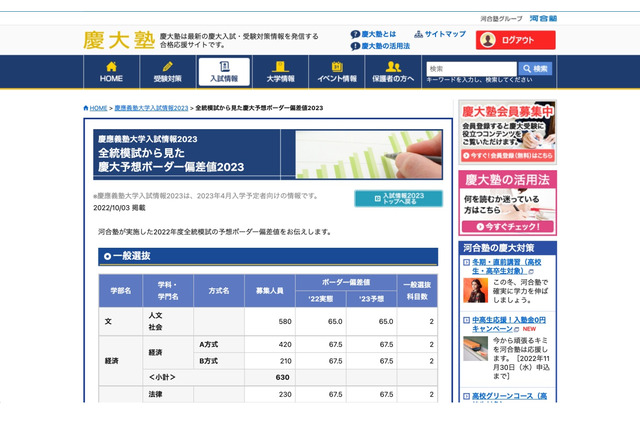Click the square icon beside 冬期・直前講習 link
This screenshot has width=640, height=426.
(466, 262)
